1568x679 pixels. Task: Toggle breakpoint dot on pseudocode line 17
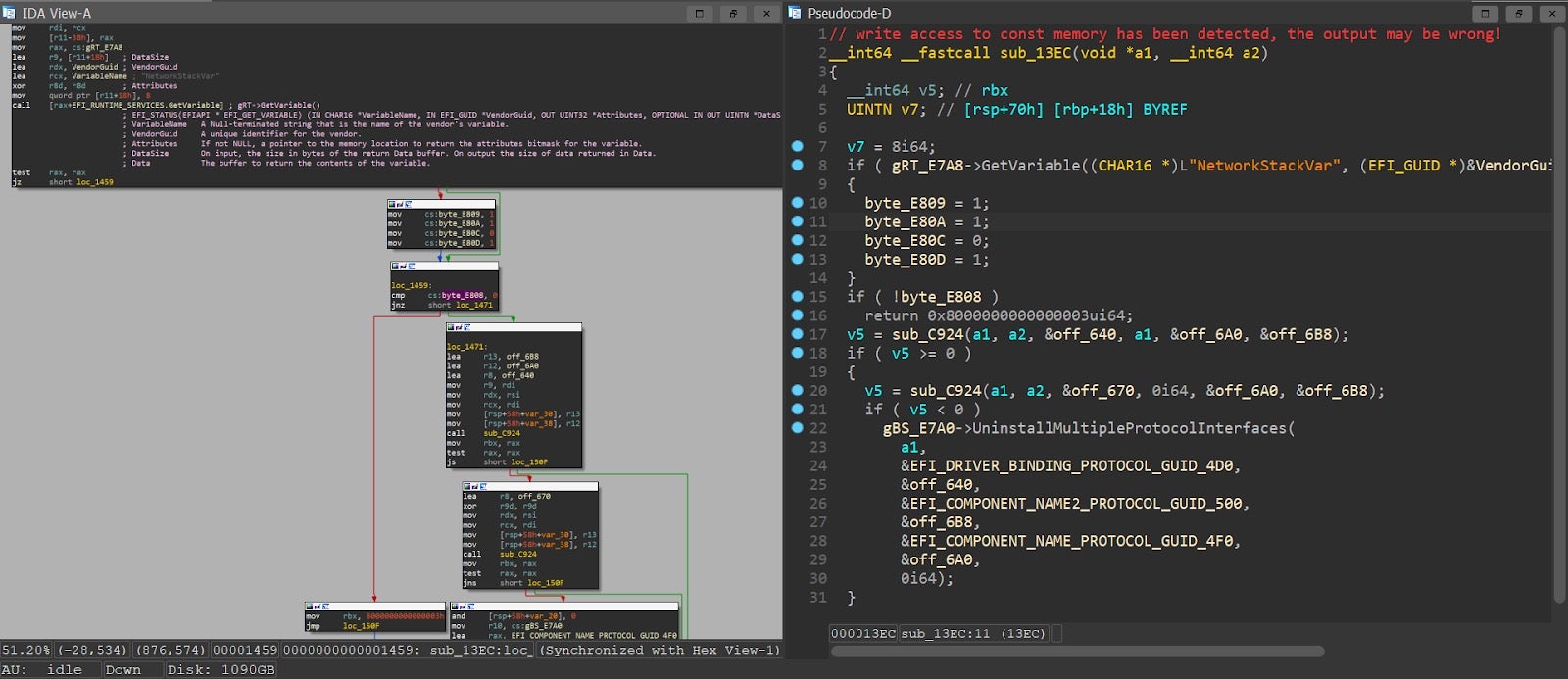[x=798, y=334]
